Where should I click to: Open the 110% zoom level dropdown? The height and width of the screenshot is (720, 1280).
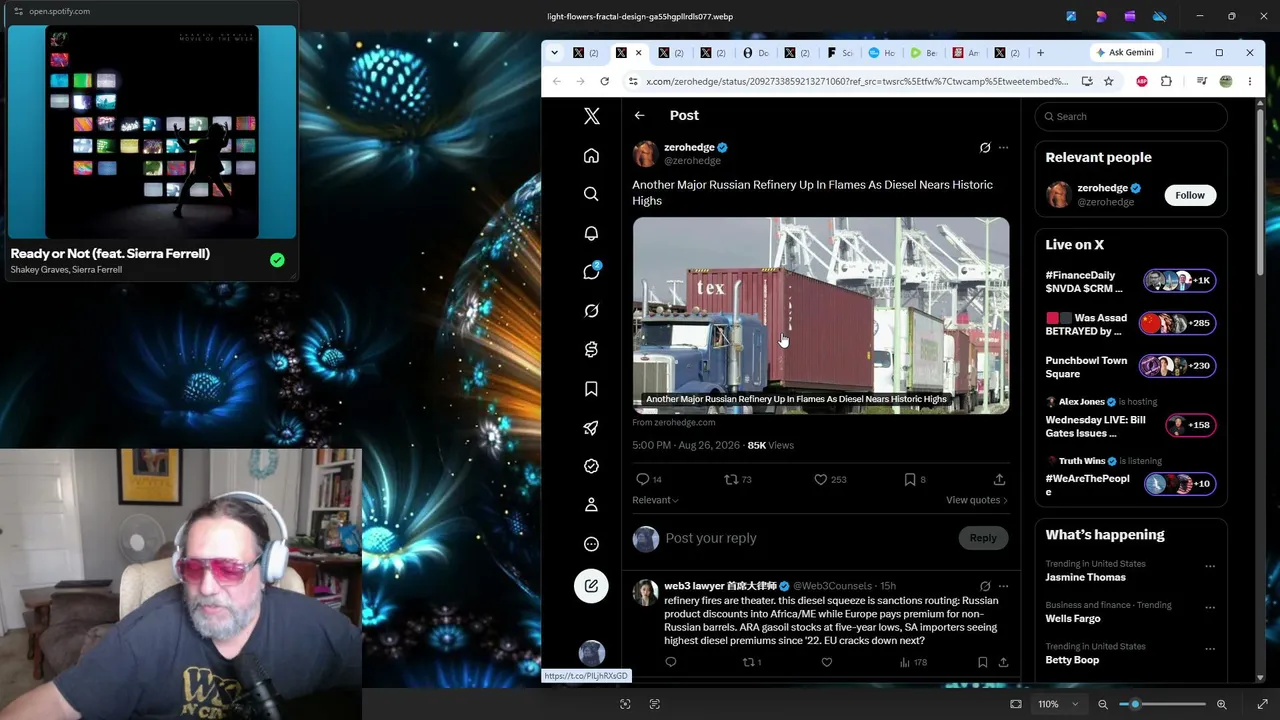coord(1058,704)
